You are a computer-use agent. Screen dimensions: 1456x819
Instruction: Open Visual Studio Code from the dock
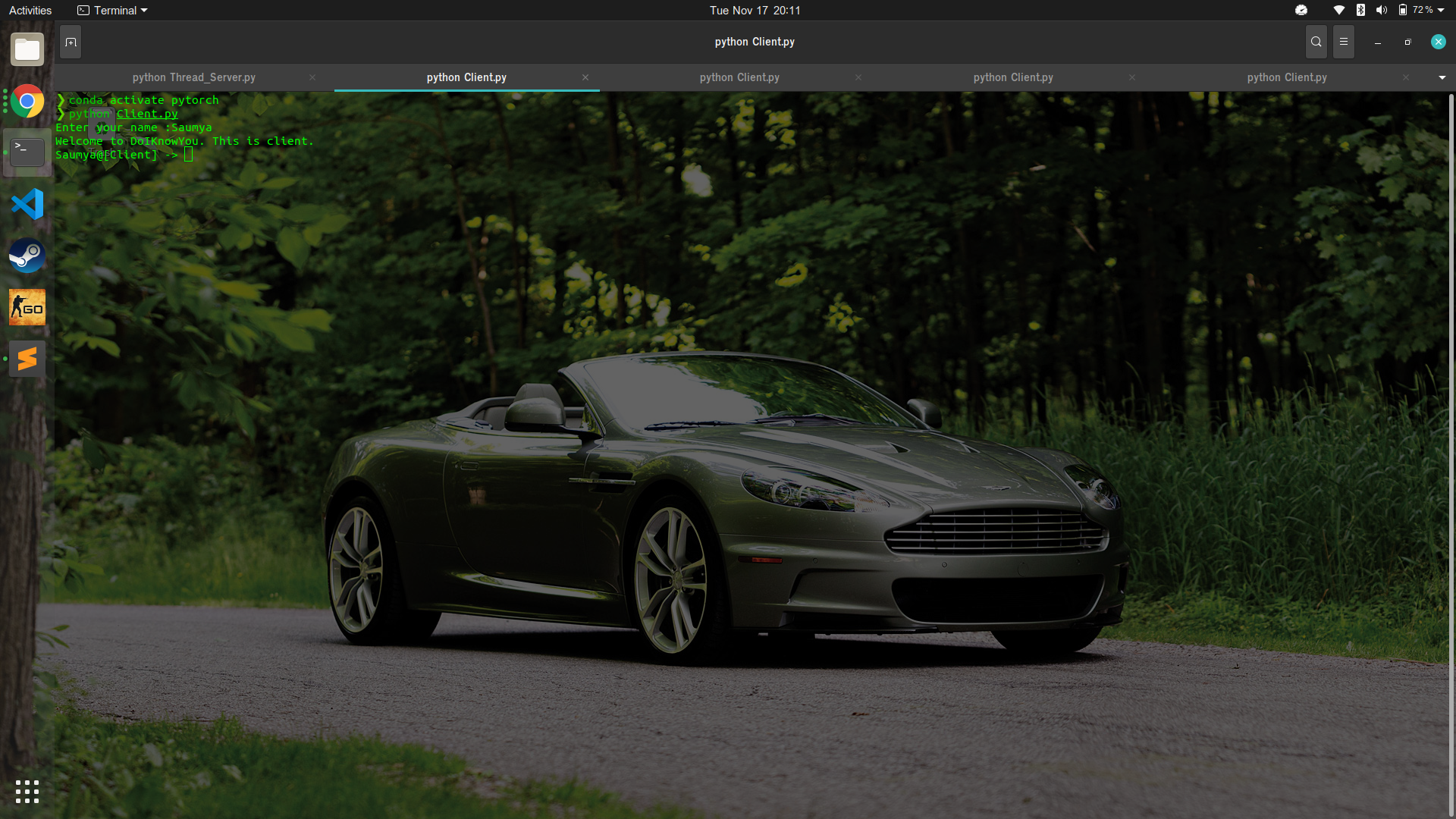[x=27, y=204]
